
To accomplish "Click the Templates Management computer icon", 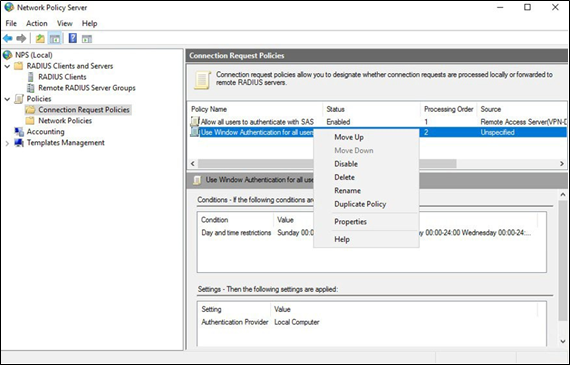I will [19, 143].
